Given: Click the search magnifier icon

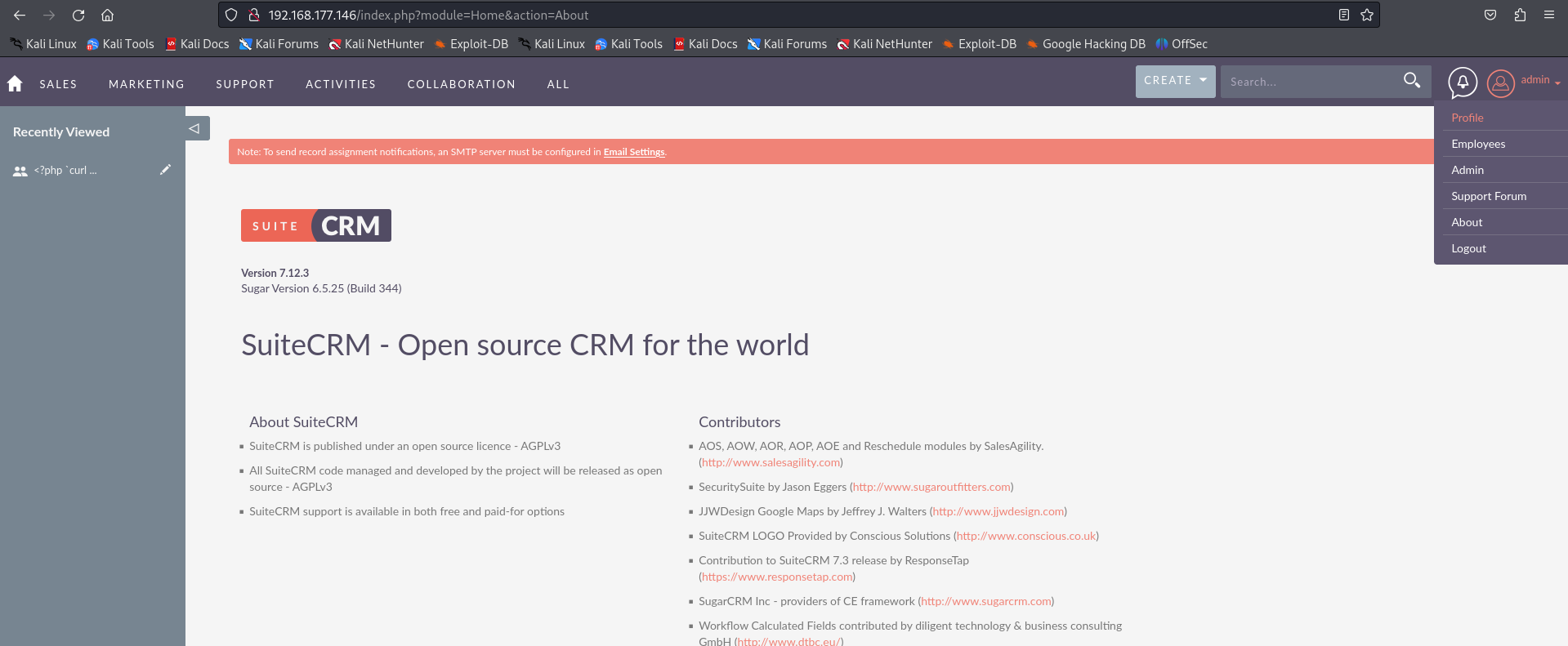Looking at the screenshot, I should (1412, 80).
